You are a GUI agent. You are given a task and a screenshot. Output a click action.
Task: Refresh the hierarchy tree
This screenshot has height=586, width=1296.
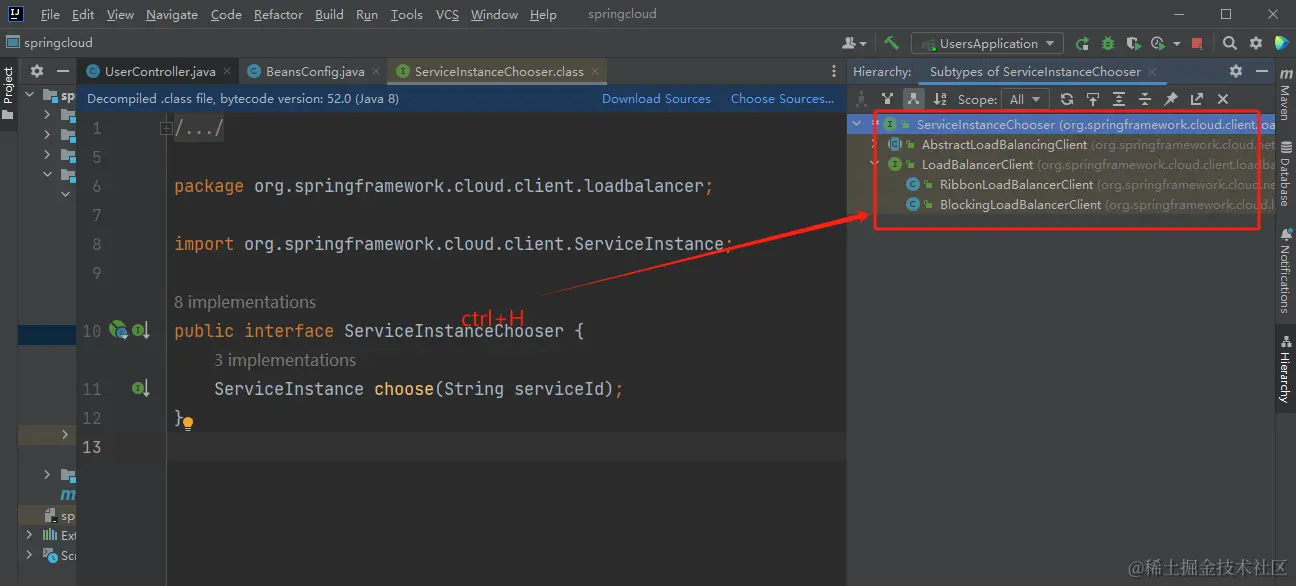(1067, 99)
